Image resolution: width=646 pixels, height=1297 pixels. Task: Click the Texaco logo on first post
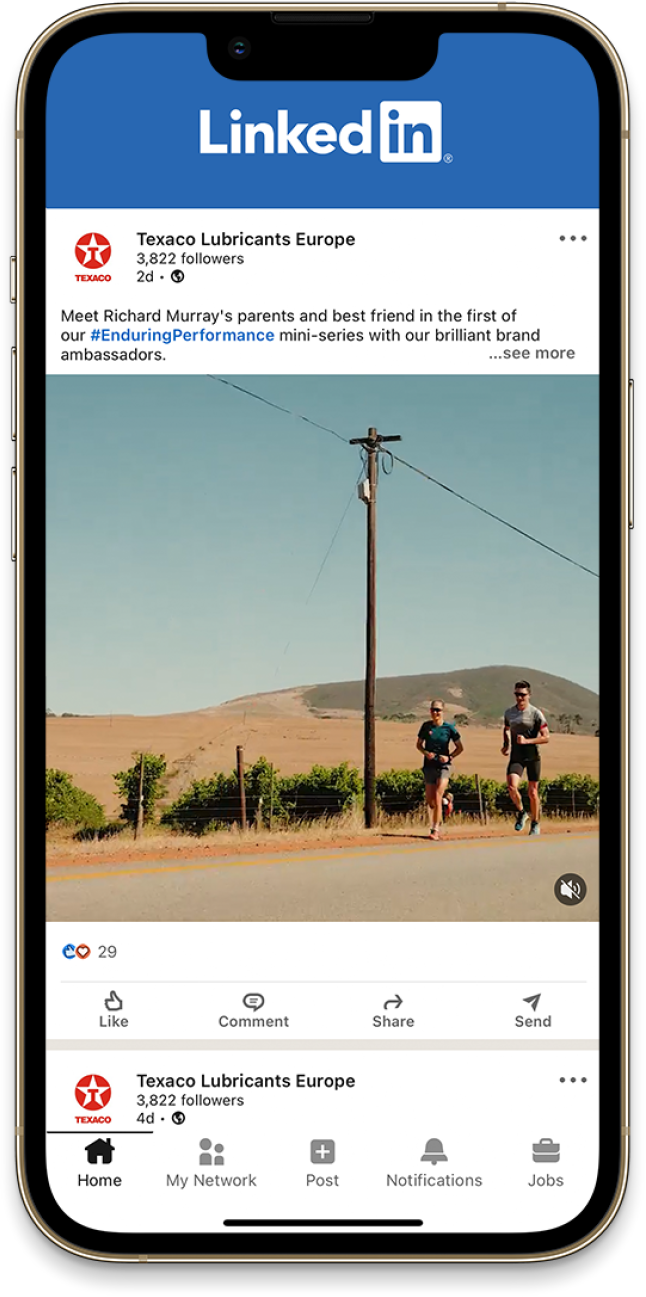coord(93,256)
